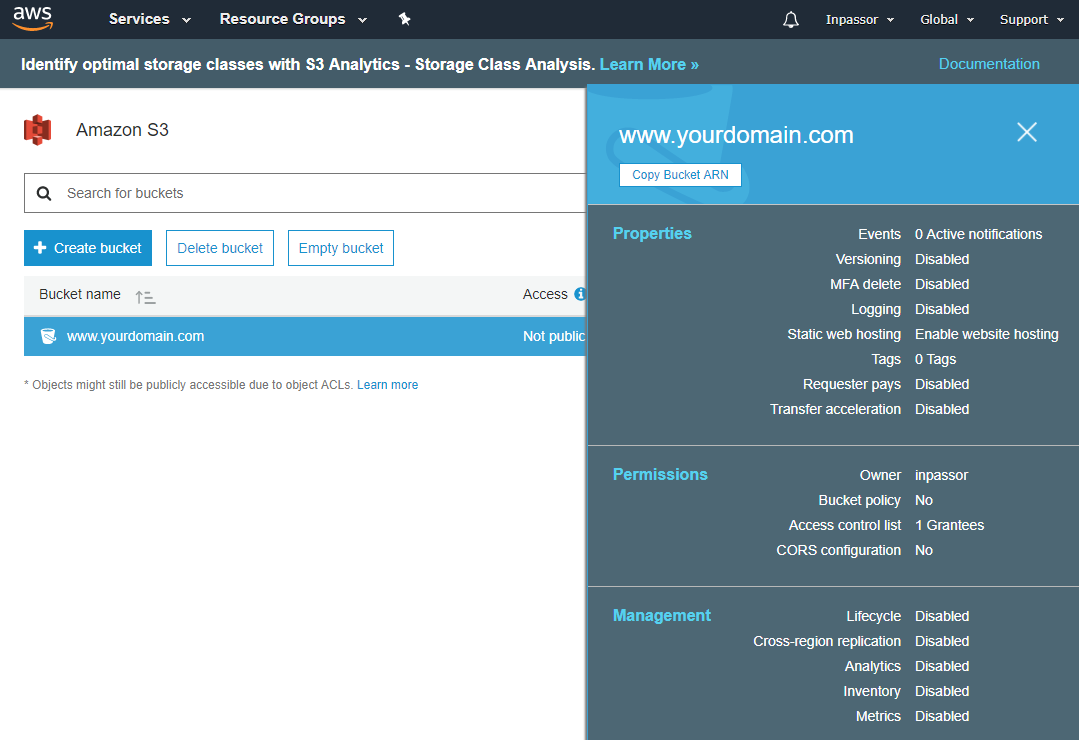The image size is (1079, 740).
Task: Open the Resource Groups dropdown
Action: click(x=293, y=19)
